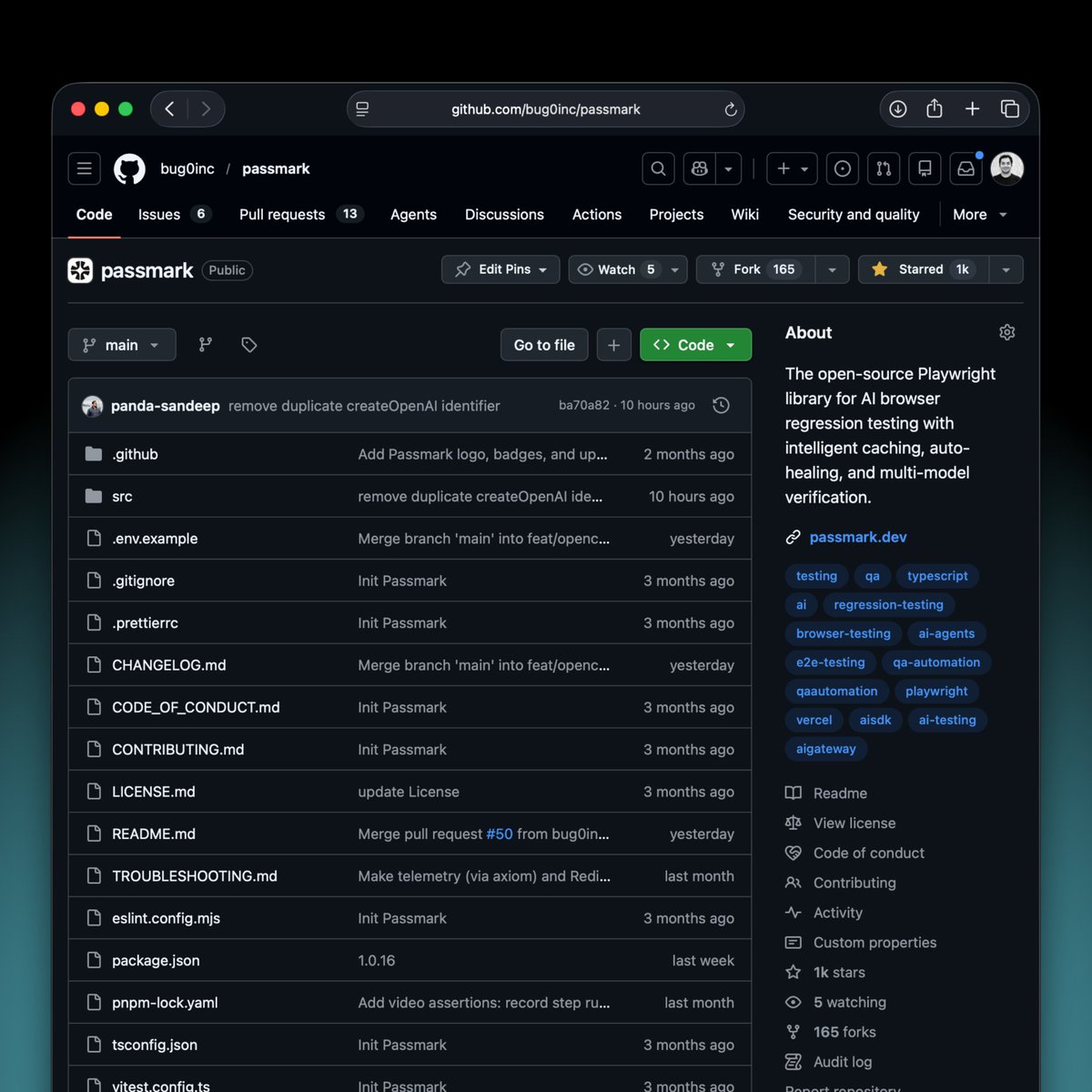Open the pull requests icon in header

coord(884,168)
